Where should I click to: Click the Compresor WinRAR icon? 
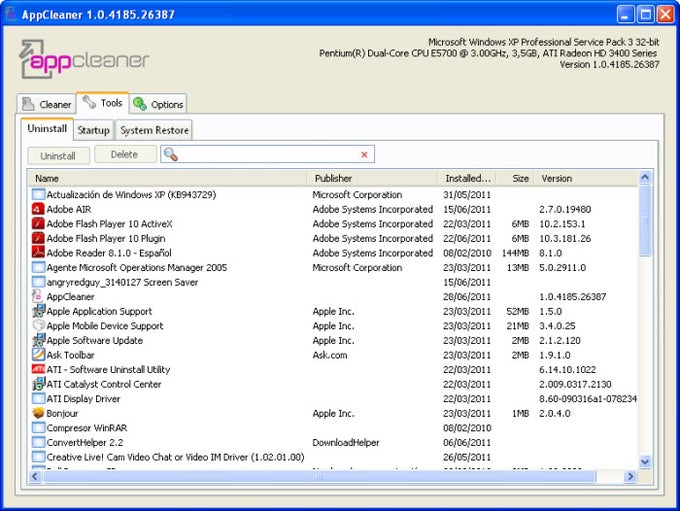click(x=38, y=428)
